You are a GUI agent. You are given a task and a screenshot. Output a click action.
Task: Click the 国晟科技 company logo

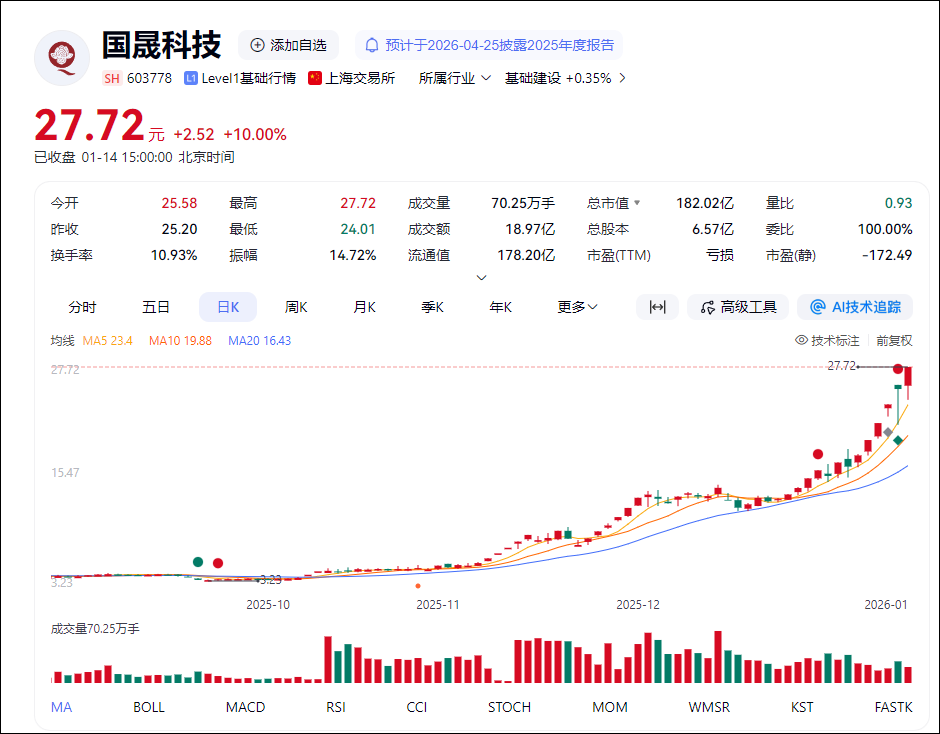click(61, 58)
